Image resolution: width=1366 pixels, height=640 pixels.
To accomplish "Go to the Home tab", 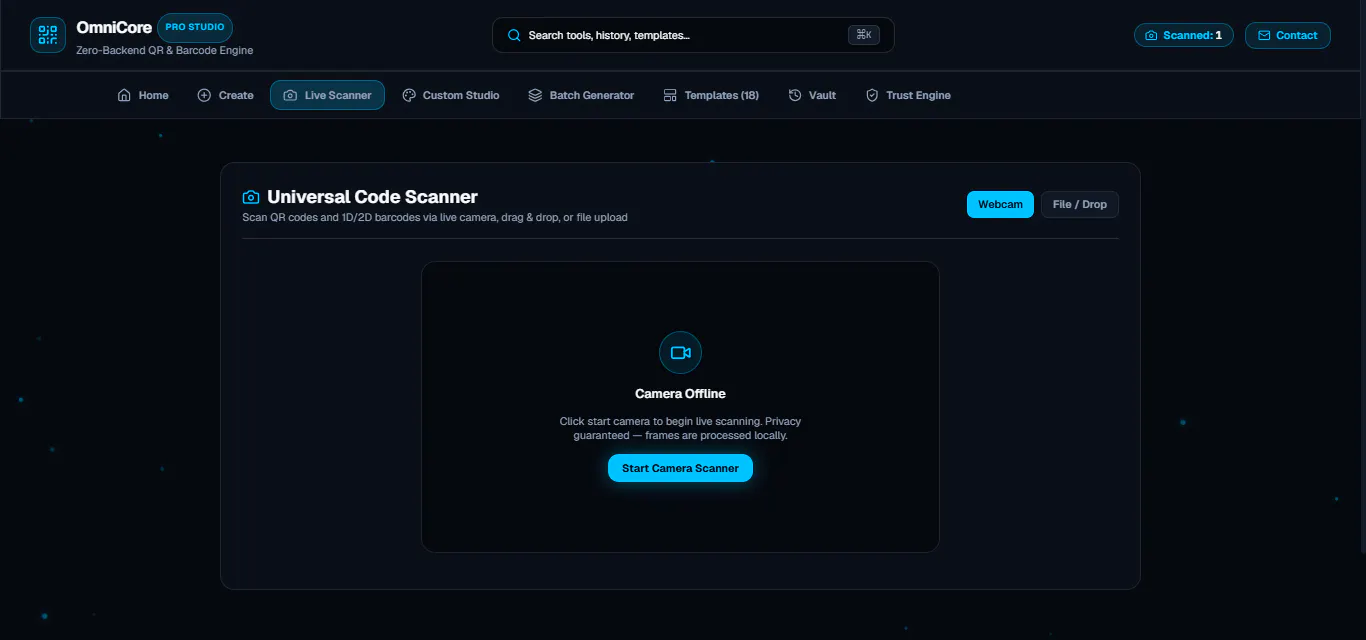I will tap(143, 95).
